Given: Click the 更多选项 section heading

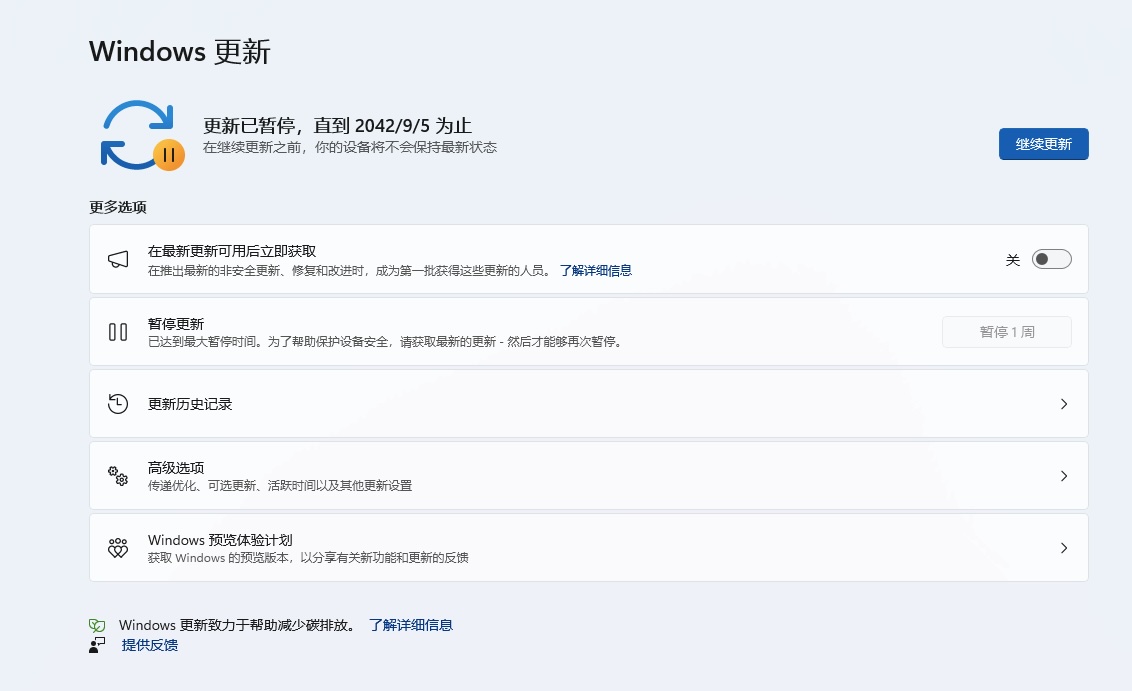Looking at the screenshot, I should (118, 207).
